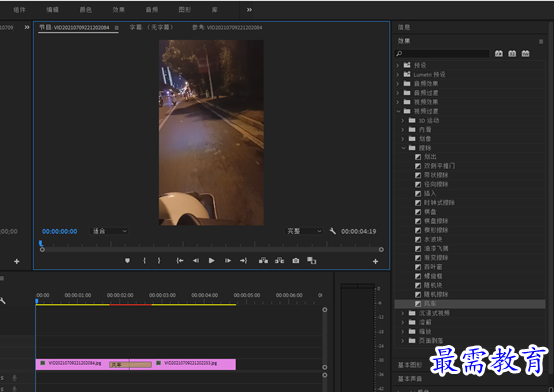Switch to the 编辑 workspace

pyautogui.click(x=53, y=10)
